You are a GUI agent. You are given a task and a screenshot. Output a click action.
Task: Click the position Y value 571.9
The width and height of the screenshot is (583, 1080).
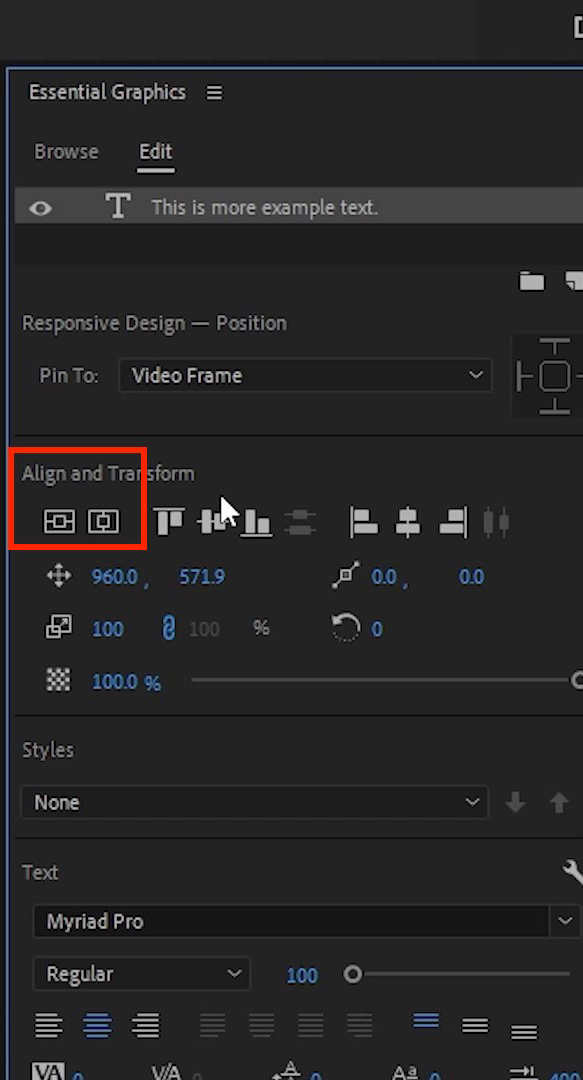(x=202, y=577)
